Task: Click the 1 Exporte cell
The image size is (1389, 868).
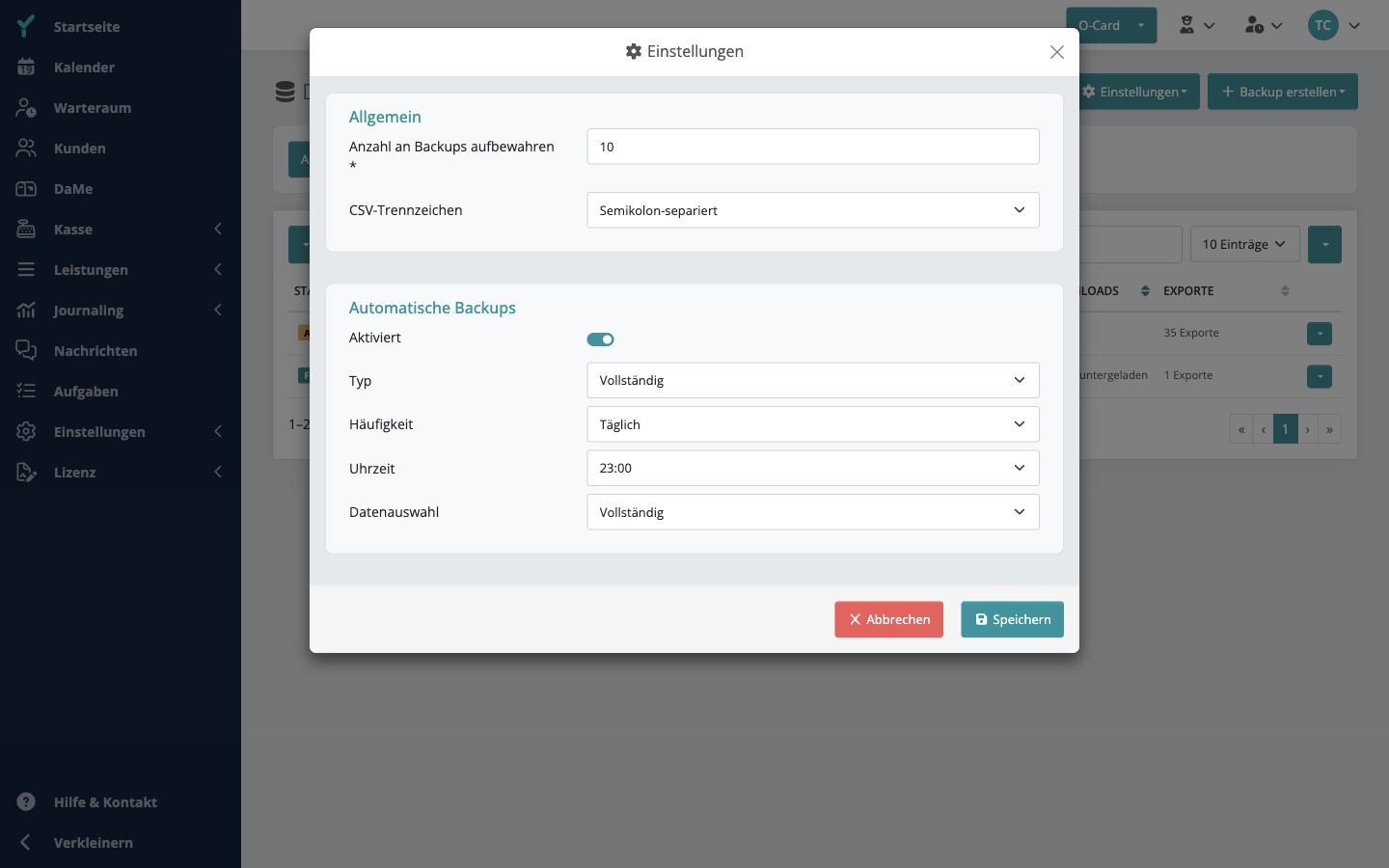Action: pyautogui.click(x=1188, y=376)
